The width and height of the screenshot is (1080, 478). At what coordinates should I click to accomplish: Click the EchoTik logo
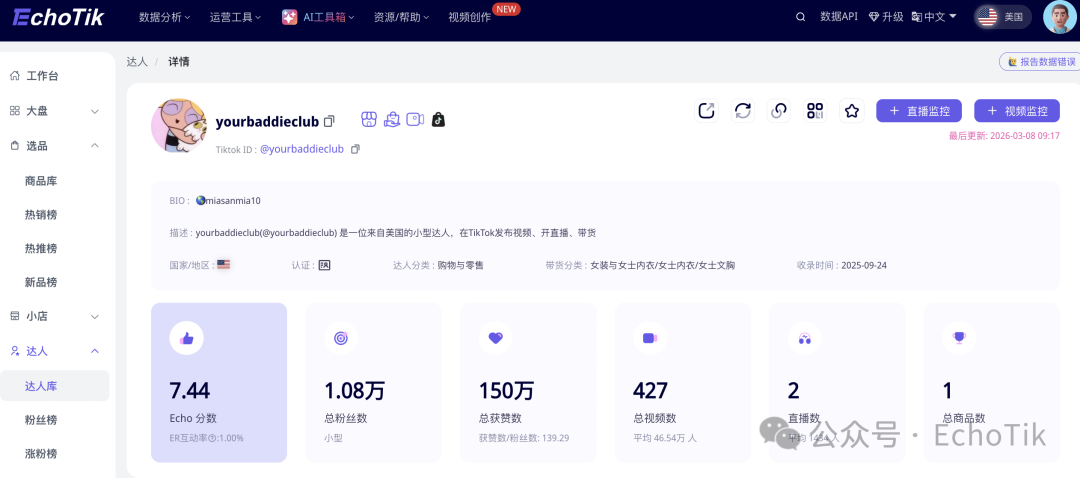(59, 17)
